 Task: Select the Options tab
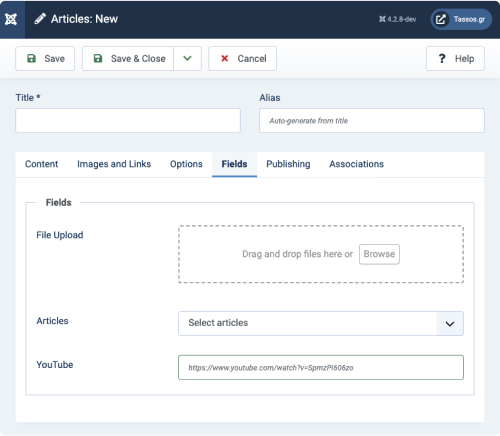(x=186, y=164)
